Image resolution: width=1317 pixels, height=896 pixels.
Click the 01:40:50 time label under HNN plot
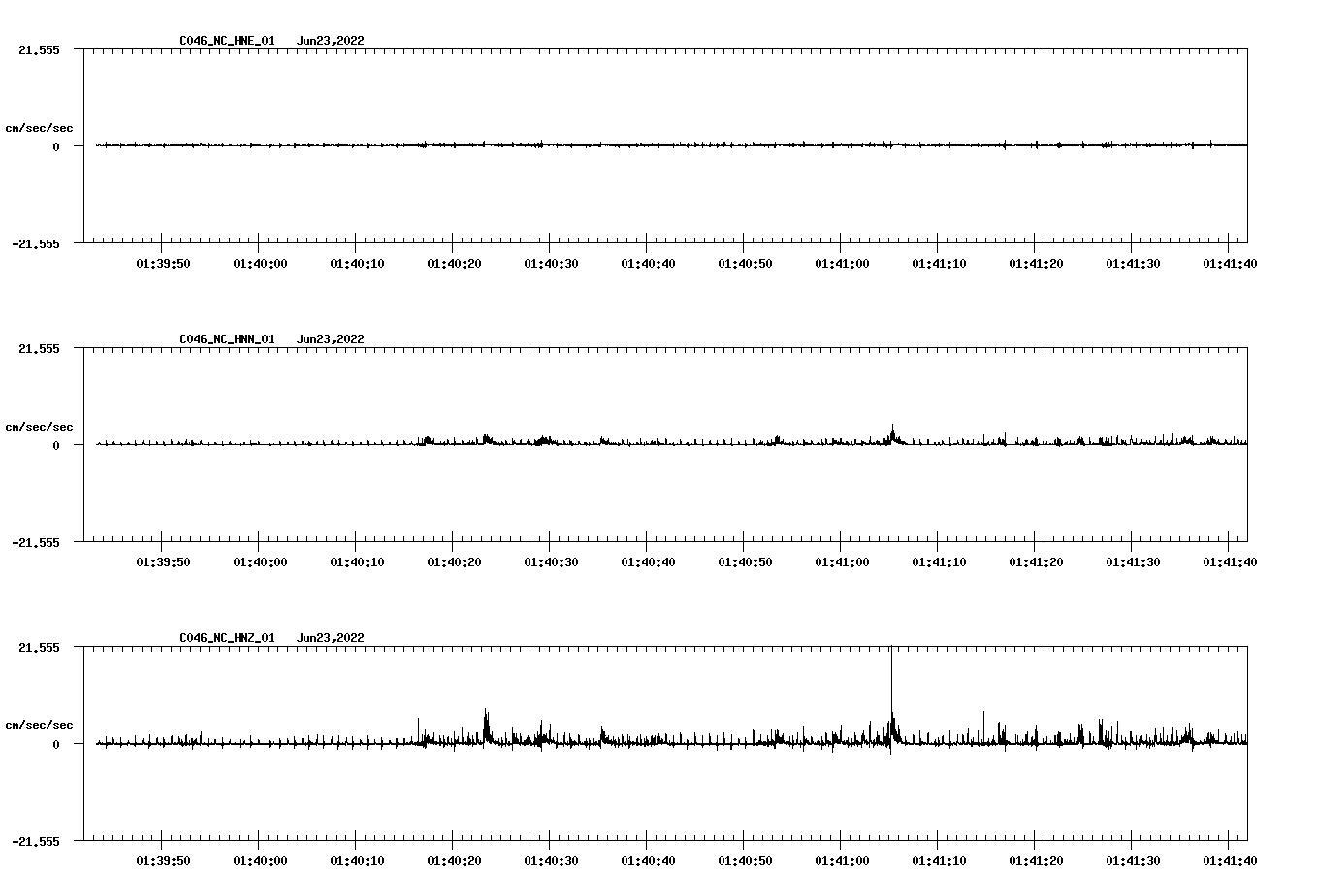(x=745, y=561)
